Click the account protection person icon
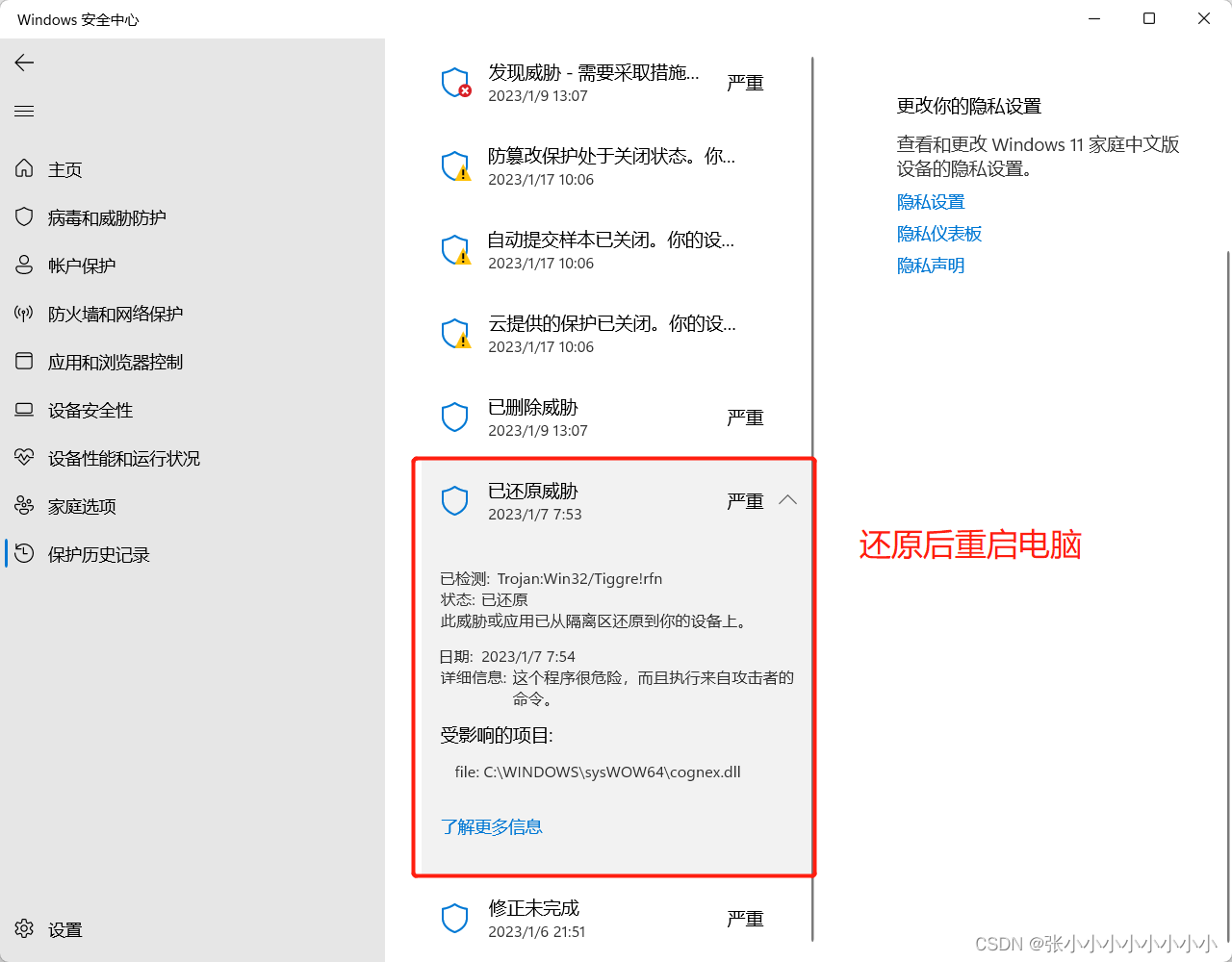This screenshot has width=1232, height=962. point(24,265)
